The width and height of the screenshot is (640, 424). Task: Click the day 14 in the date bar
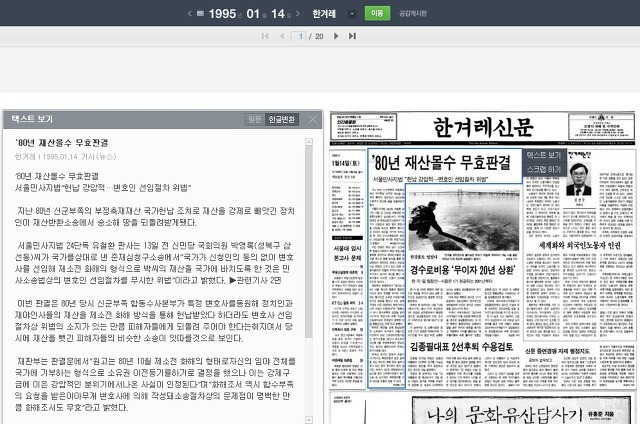click(278, 13)
